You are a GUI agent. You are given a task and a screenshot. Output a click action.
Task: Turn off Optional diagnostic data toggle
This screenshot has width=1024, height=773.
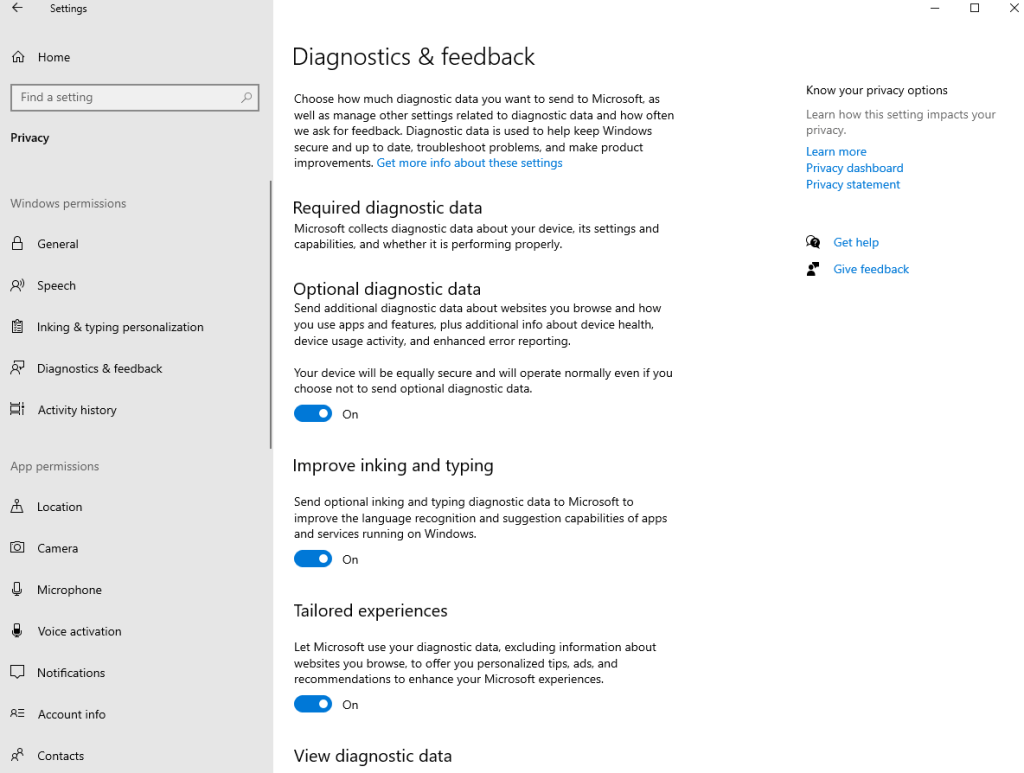313,414
